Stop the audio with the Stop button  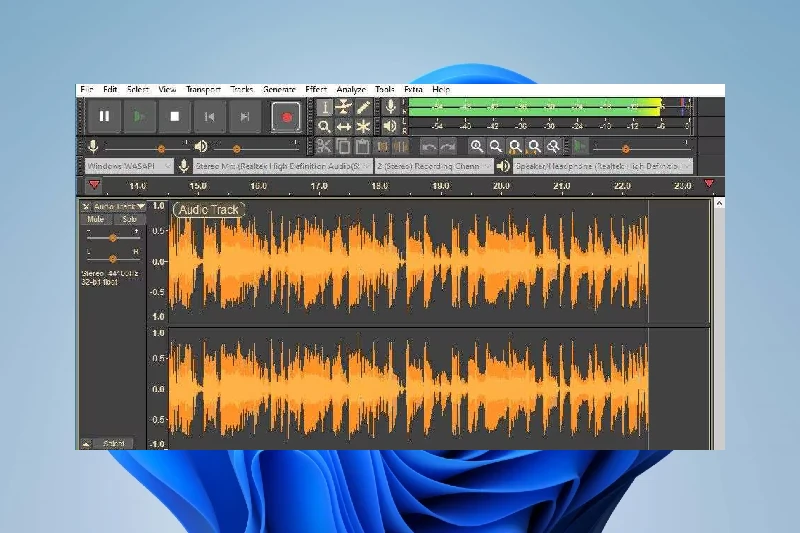click(x=174, y=116)
